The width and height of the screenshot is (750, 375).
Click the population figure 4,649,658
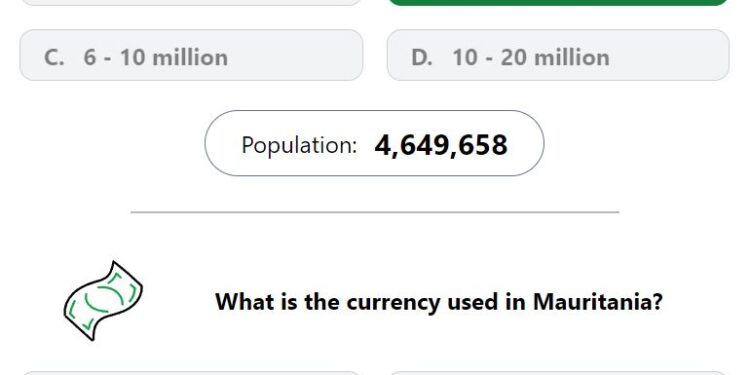pos(441,145)
